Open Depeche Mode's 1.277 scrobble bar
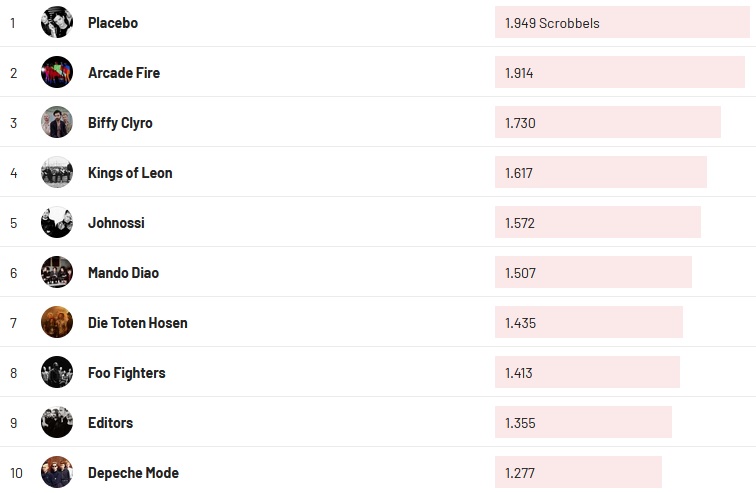 [578, 472]
